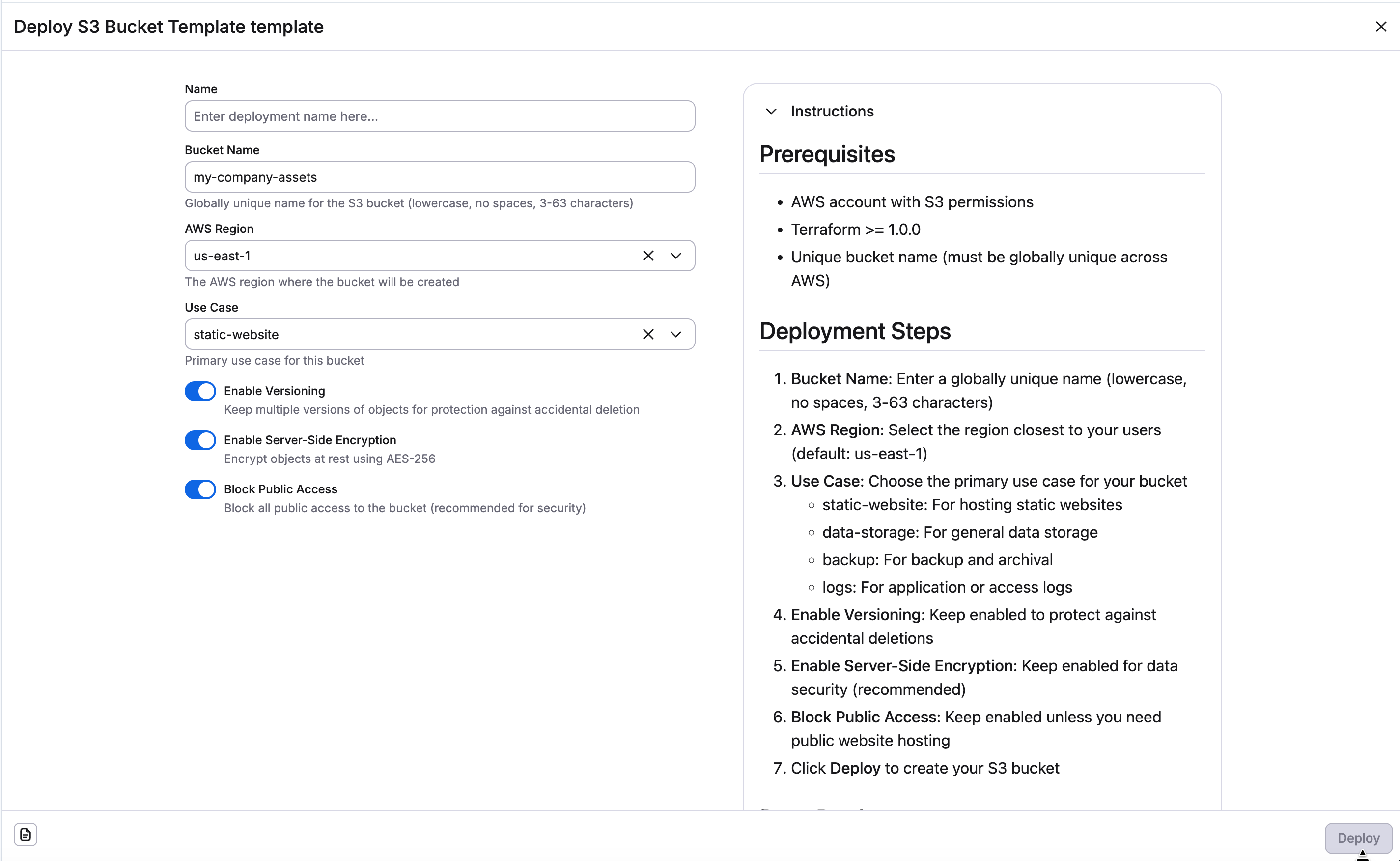Click the Block Public Access label
Viewport: 1400px width, 861px height.
(x=280, y=488)
